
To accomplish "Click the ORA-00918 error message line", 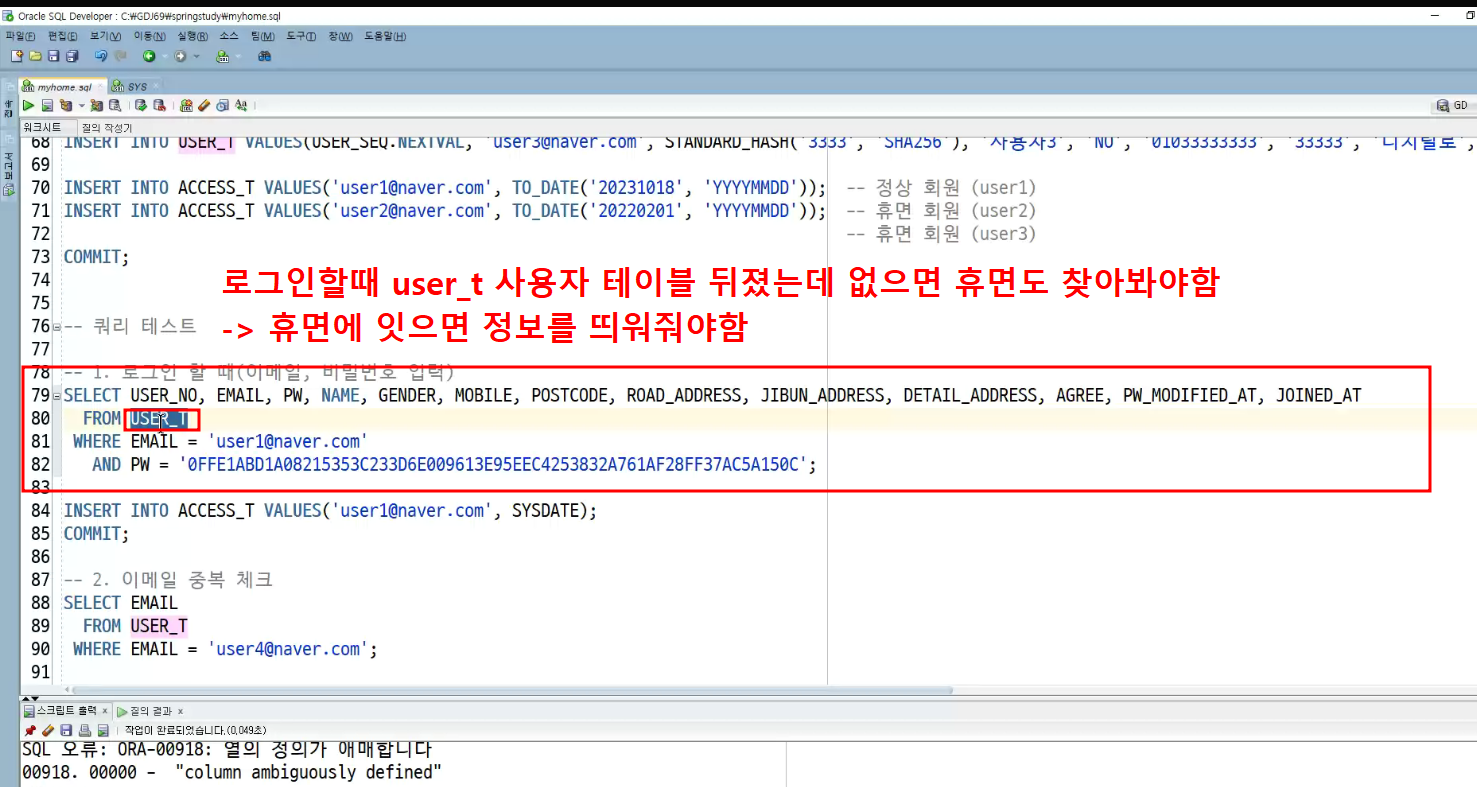I will tap(227, 749).
